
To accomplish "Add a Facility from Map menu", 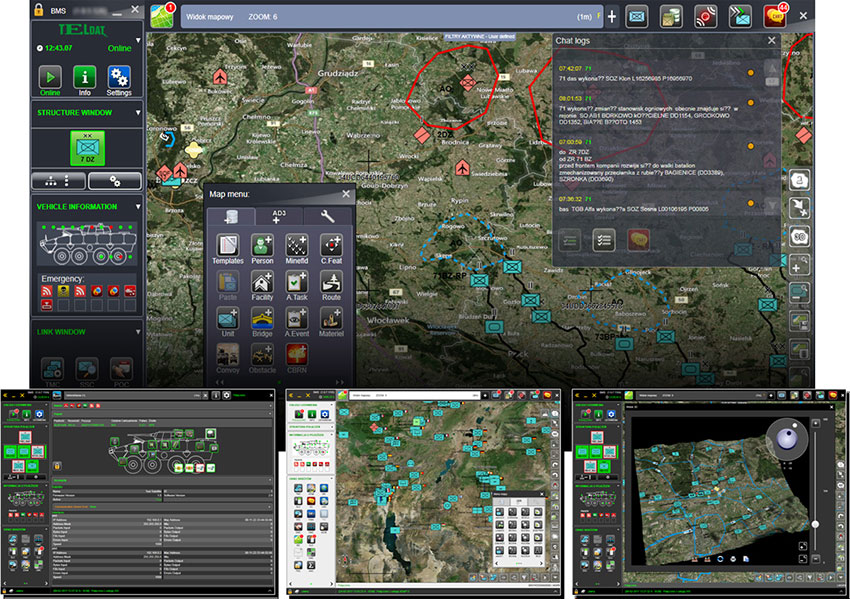I will 262,286.
